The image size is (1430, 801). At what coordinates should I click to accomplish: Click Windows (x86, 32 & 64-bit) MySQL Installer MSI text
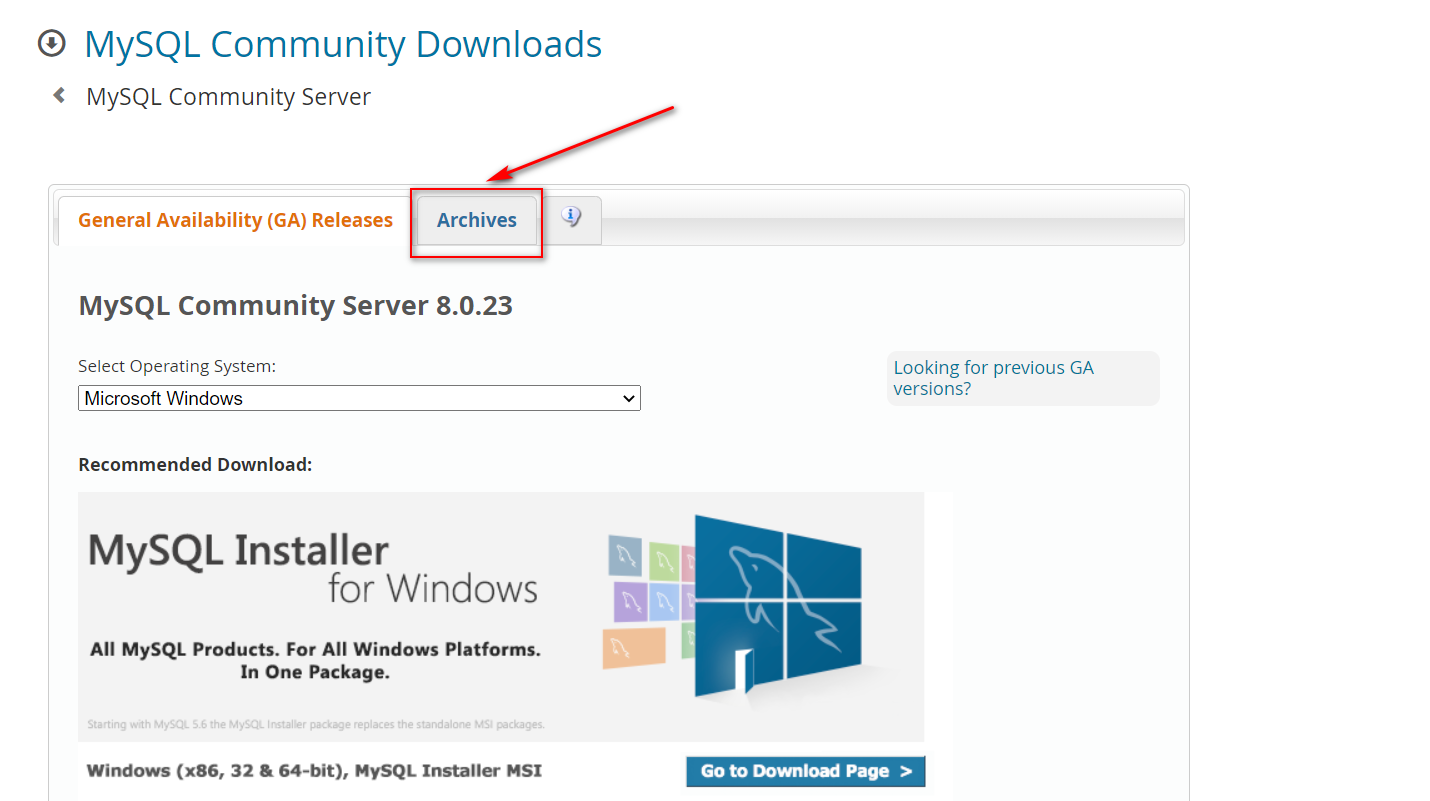tap(314, 771)
